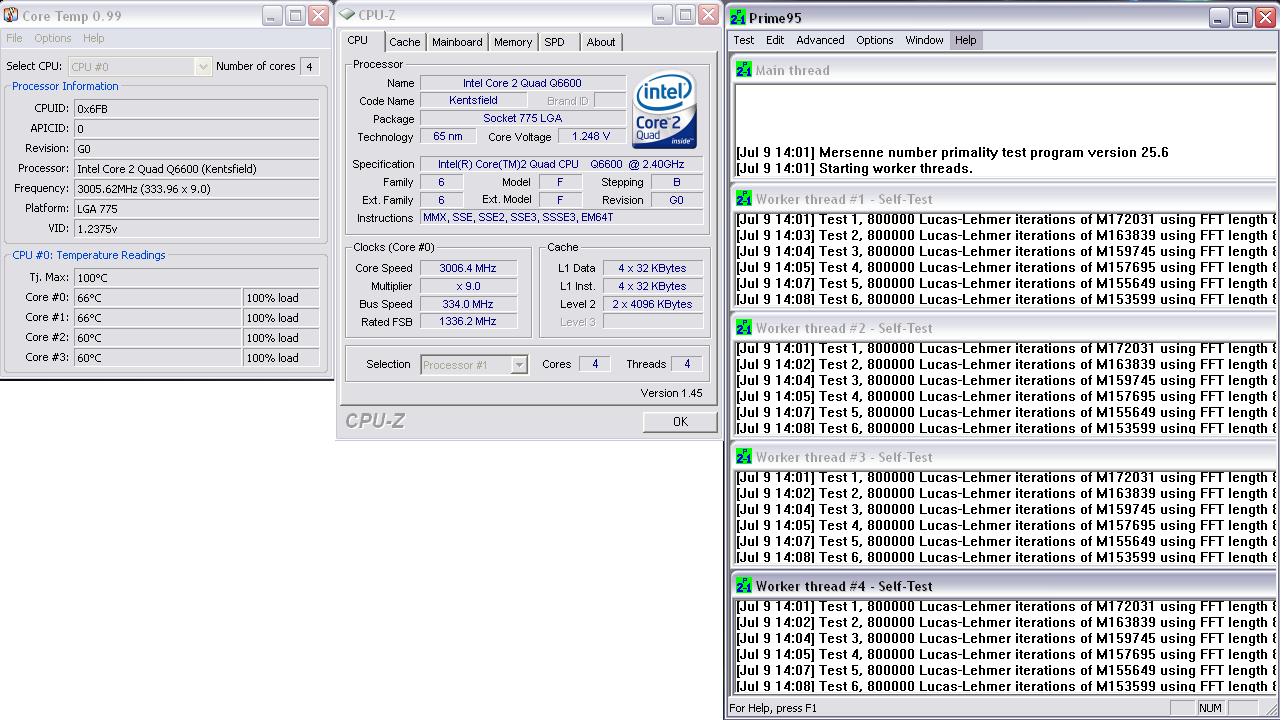Click the Threads count field in CPU-Z
The image size is (1281, 720).
tap(686, 364)
